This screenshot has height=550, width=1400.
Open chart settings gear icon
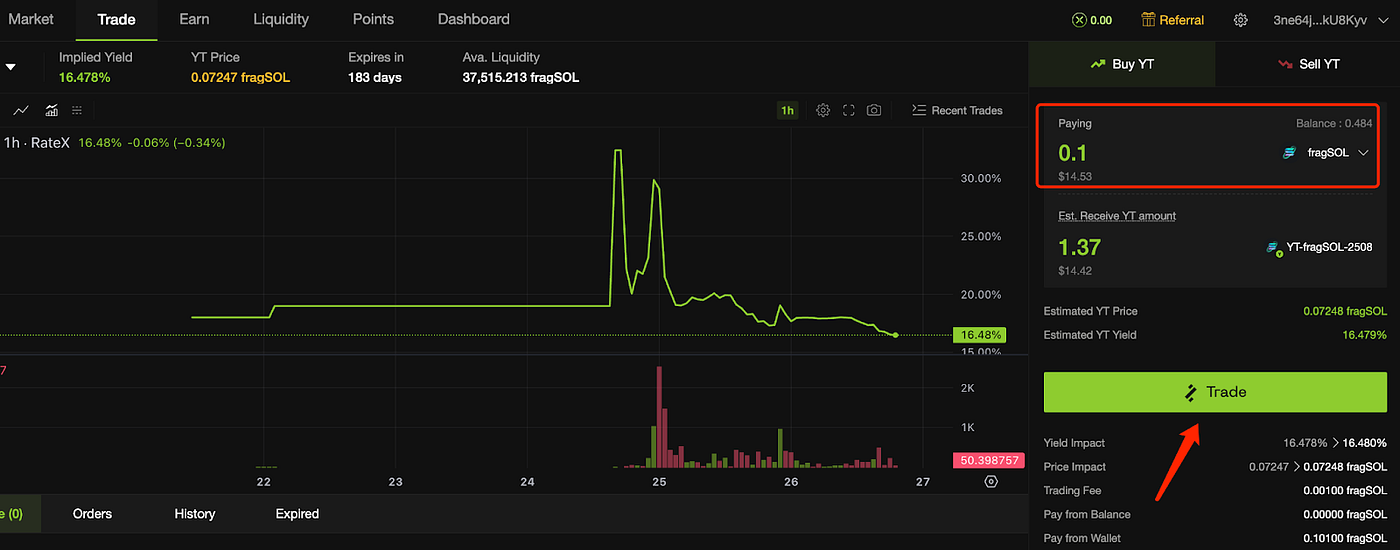(823, 110)
